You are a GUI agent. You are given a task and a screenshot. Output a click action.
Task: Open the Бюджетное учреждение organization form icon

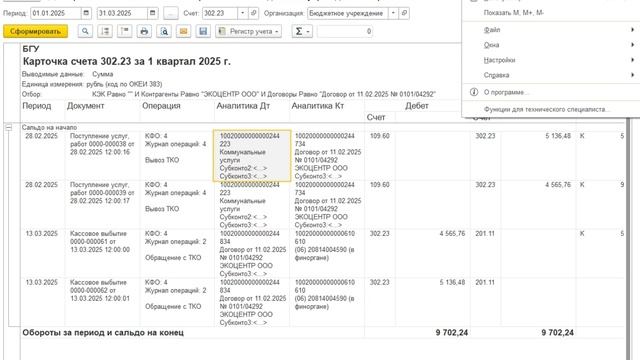coord(404,13)
